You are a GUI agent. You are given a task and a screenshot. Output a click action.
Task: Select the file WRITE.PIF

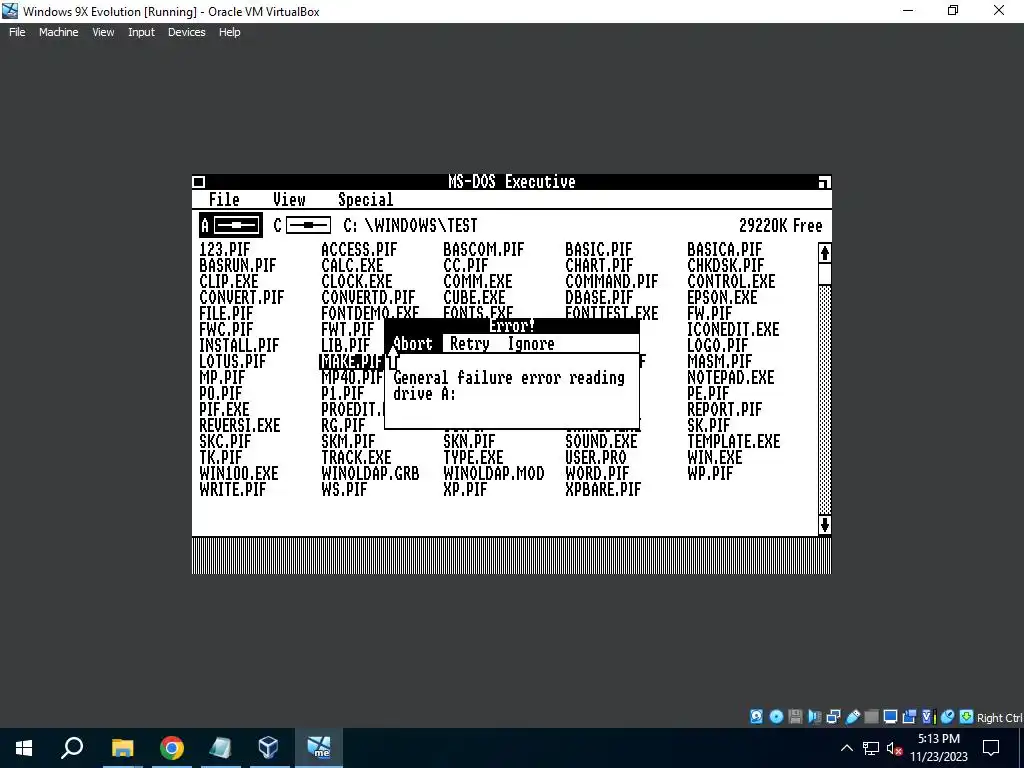tap(232, 490)
